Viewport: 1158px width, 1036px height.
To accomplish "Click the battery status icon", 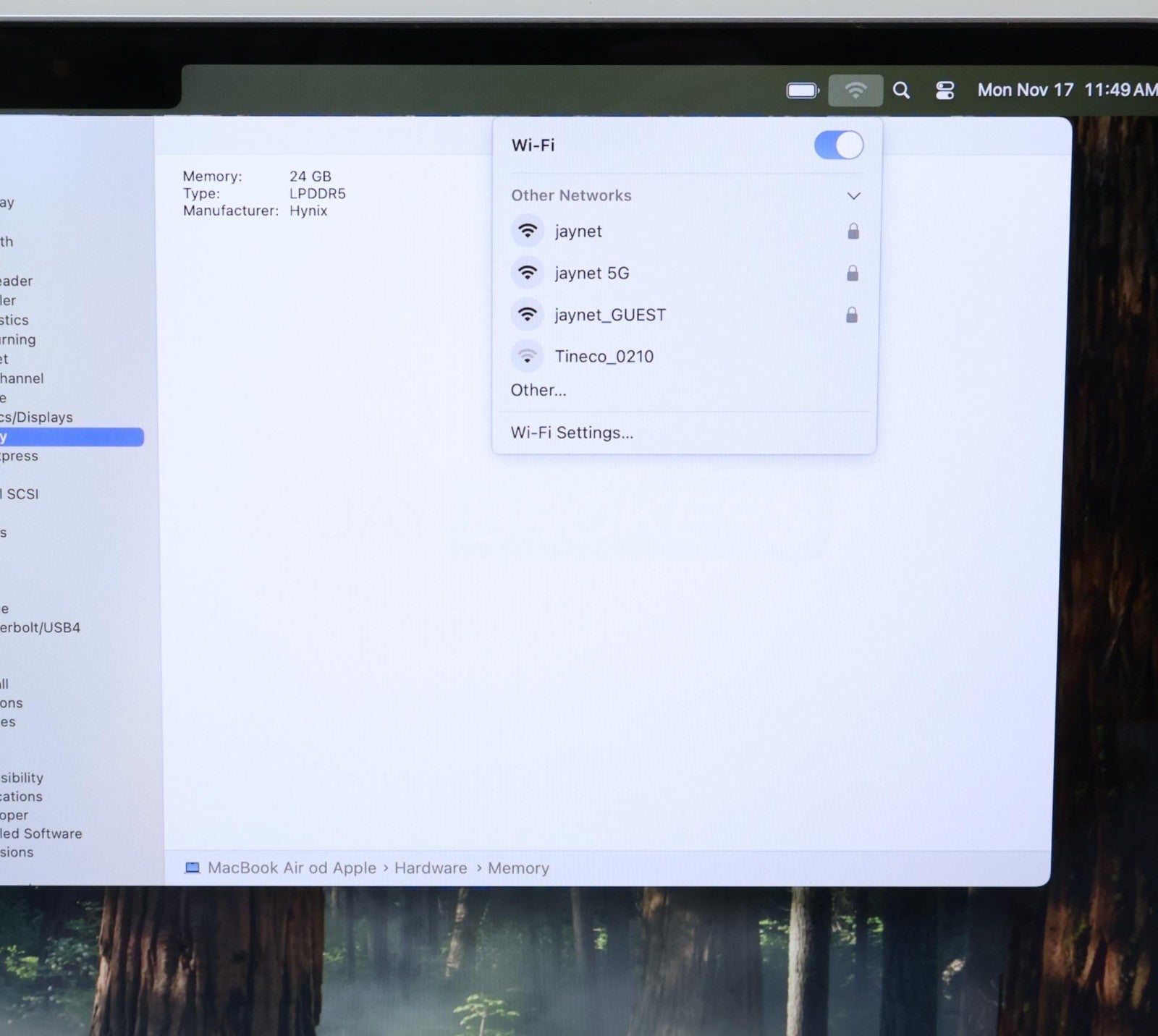I will pyautogui.click(x=802, y=90).
